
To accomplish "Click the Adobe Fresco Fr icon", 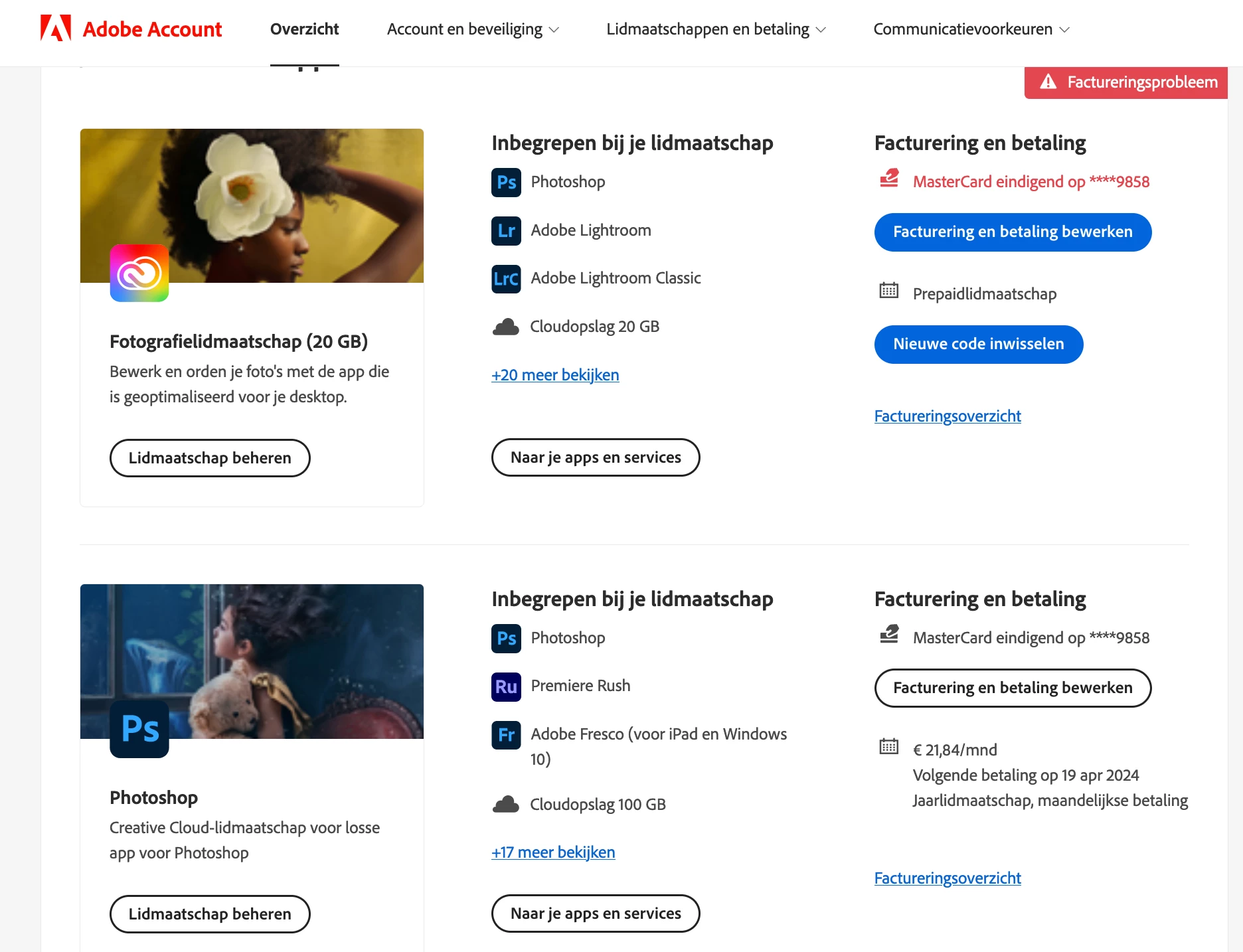I will tap(506, 735).
